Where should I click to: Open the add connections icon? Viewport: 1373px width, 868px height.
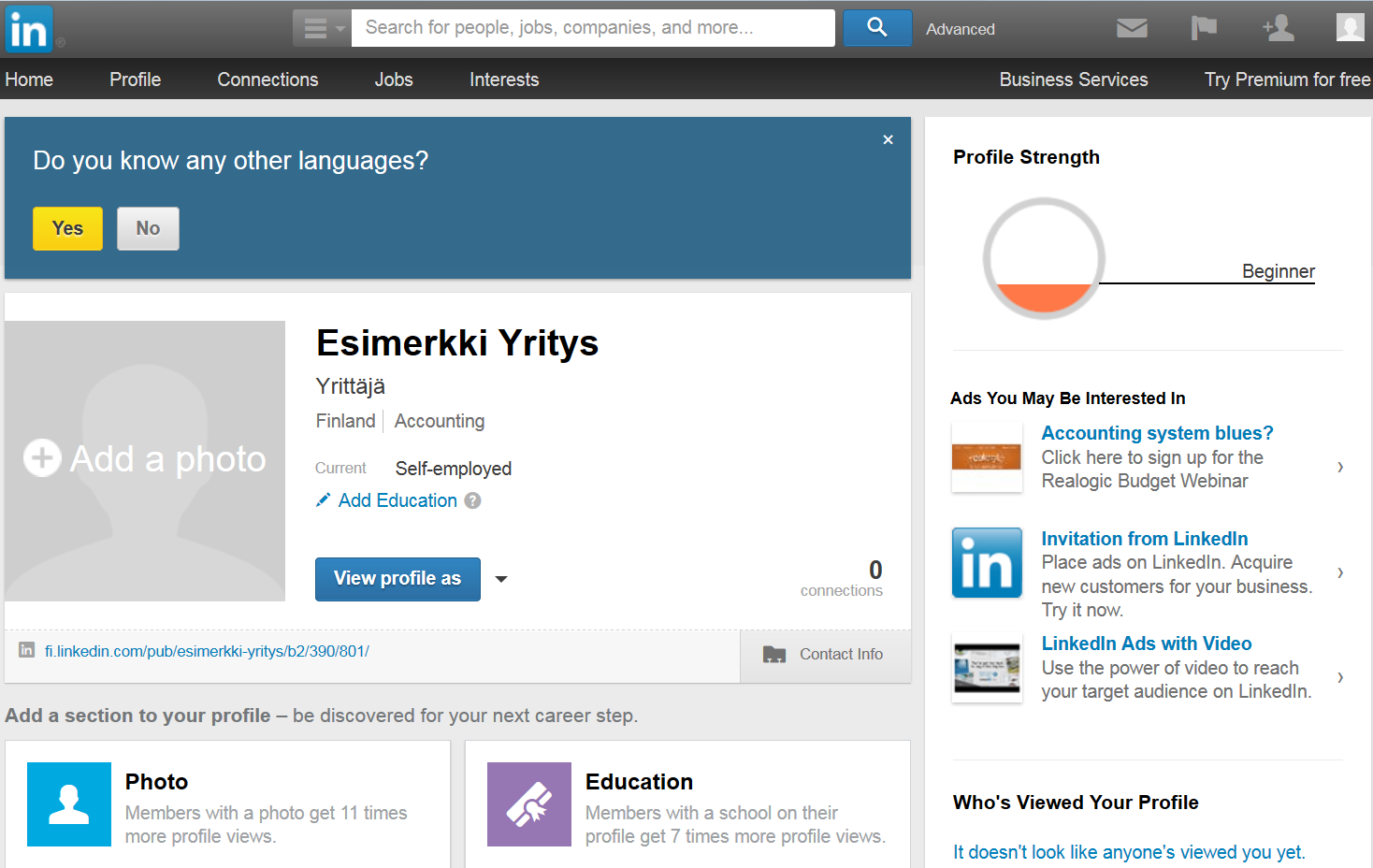pyautogui.click(x=1279, y=28)
